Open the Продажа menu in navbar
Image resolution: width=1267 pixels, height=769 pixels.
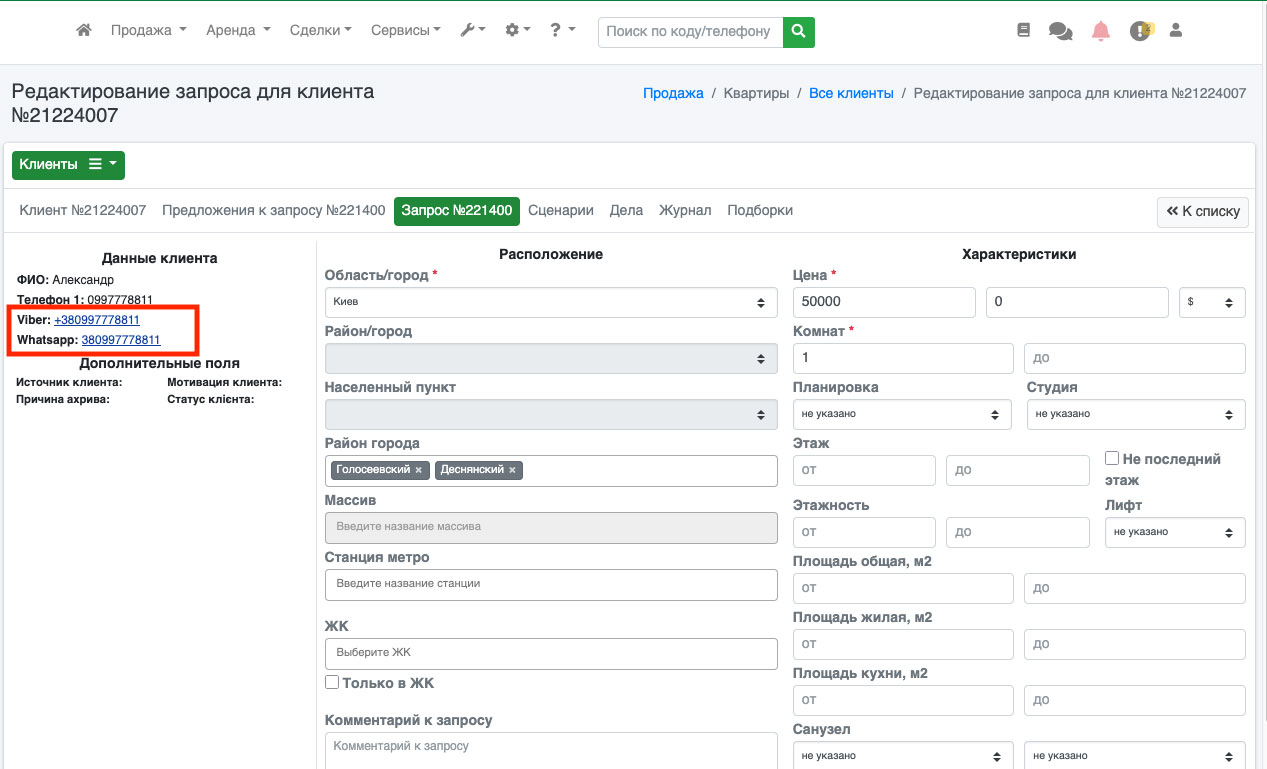[x=148, y=31]
